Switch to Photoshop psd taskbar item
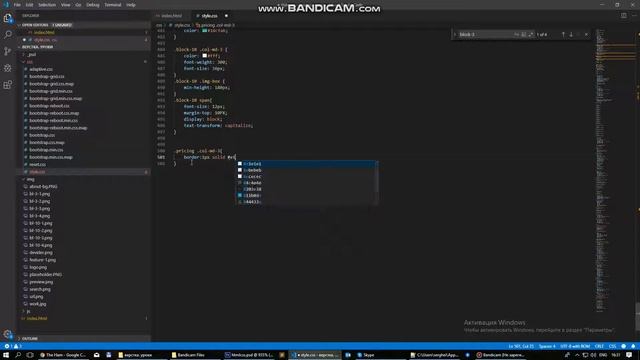Screen dimensions: 640x360 click(x=249, y=355)
